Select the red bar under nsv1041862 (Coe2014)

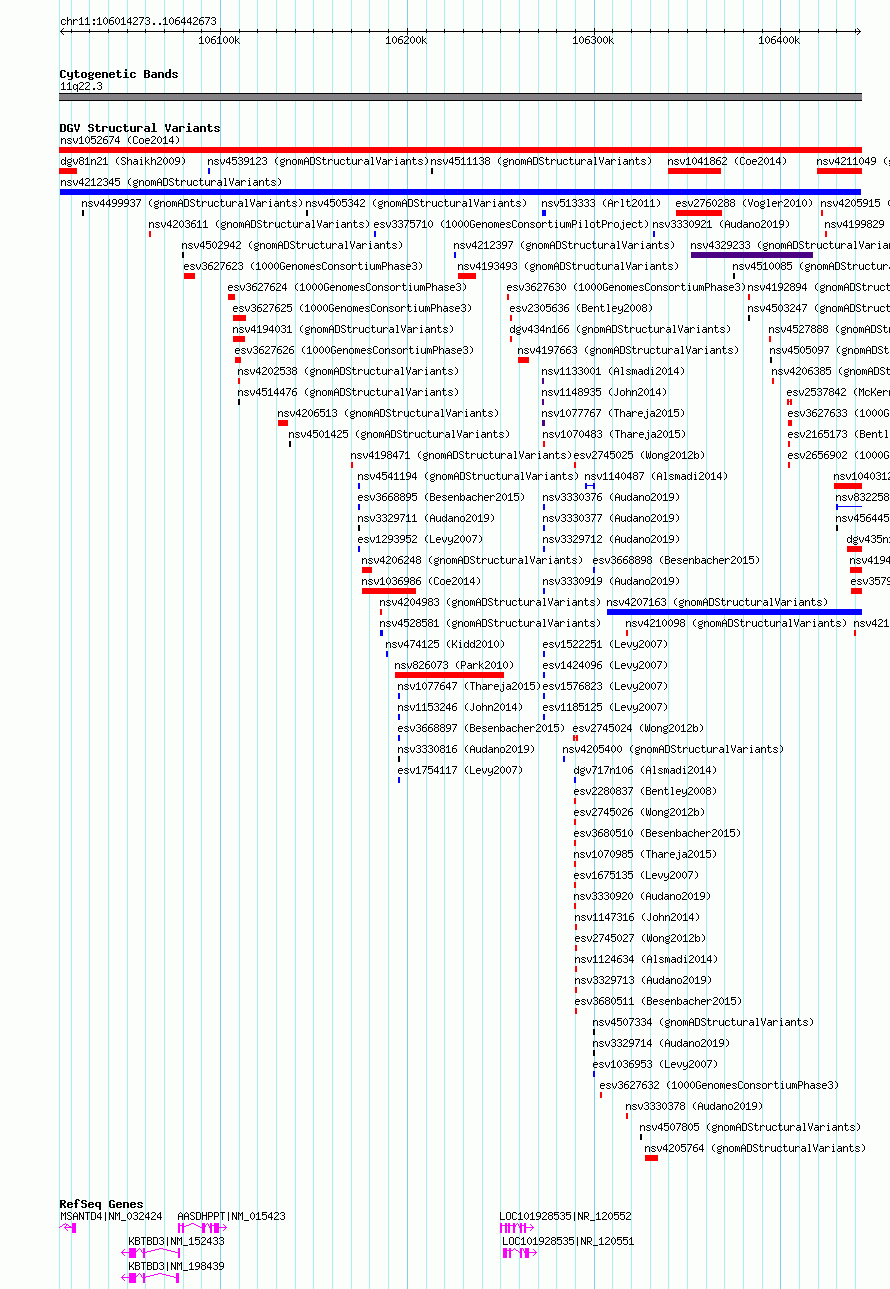coord(694,171)
